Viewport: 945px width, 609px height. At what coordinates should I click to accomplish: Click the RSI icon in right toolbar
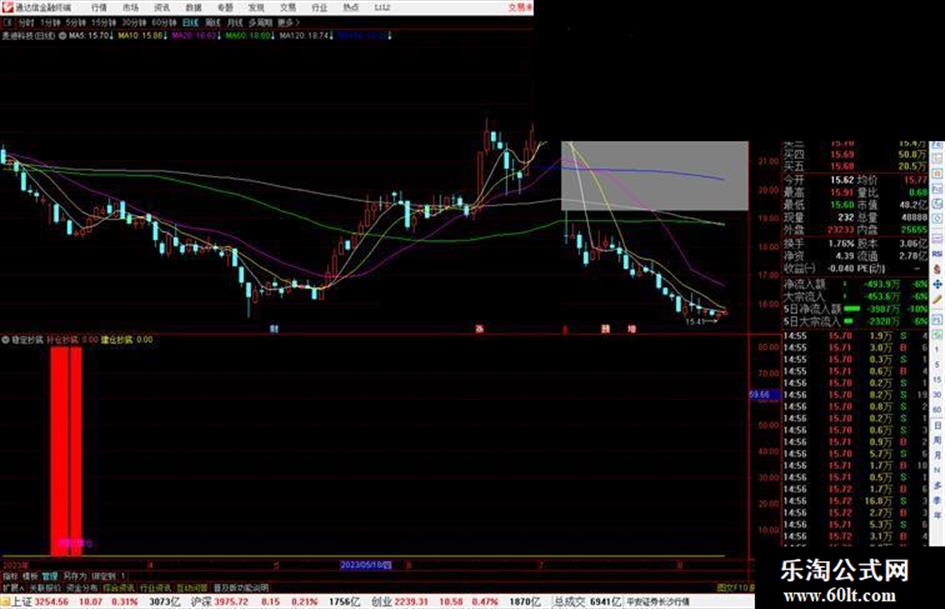(937, 254)
